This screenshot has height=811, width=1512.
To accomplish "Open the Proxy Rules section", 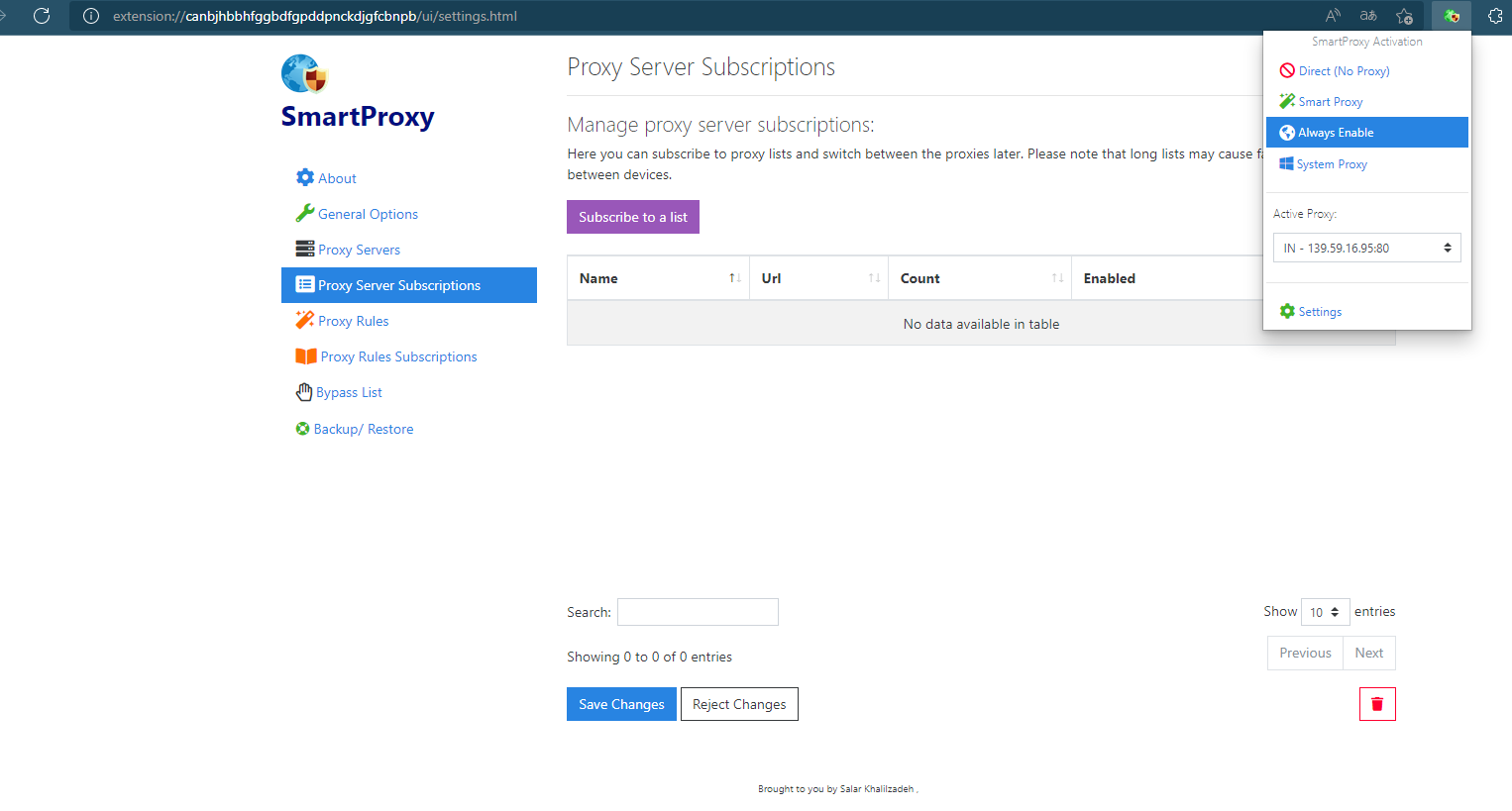I will pos(409,321).
